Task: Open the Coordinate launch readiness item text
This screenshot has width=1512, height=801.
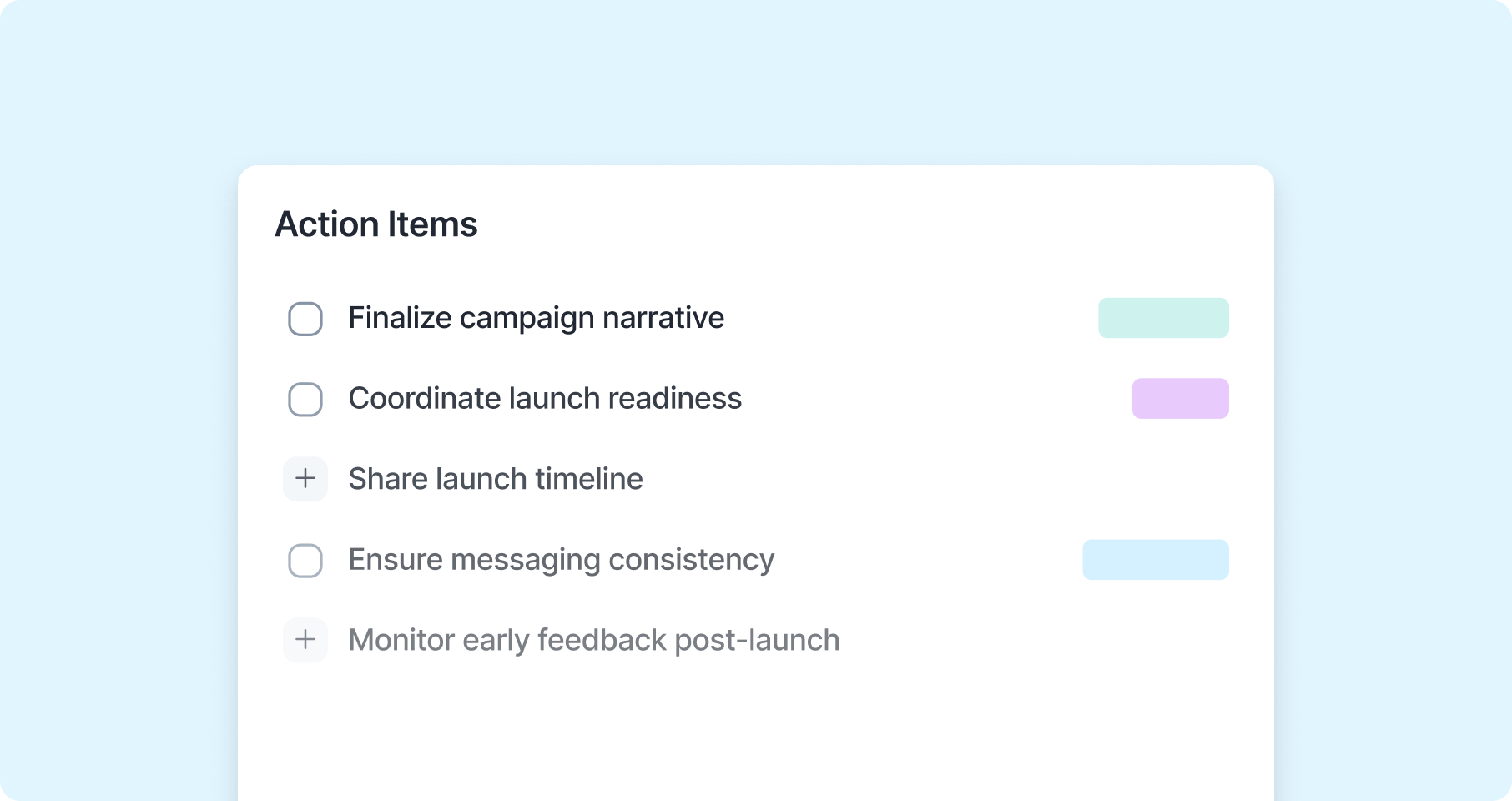Action: [x=545, y=399]
